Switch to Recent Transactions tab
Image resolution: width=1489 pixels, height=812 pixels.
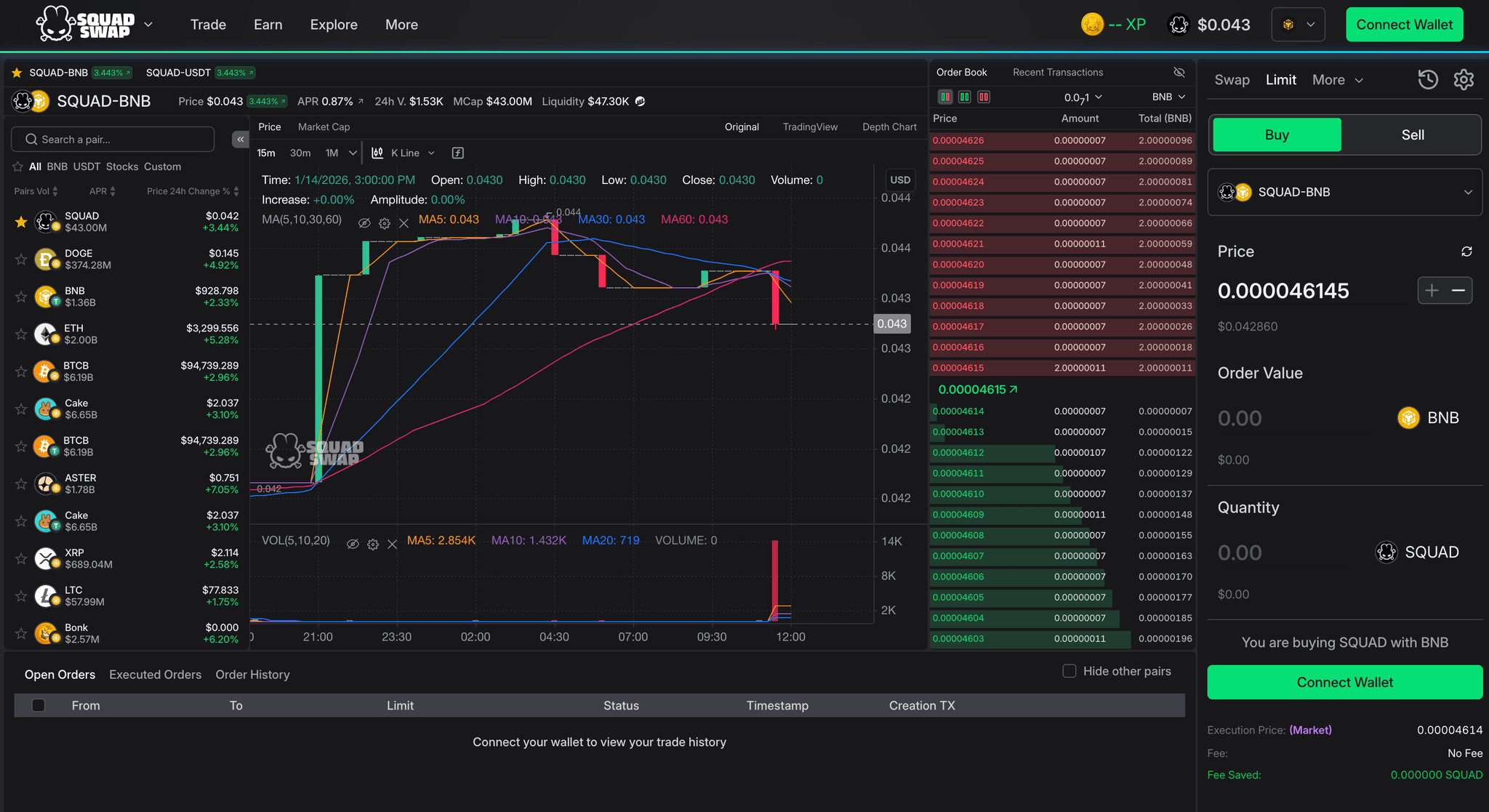click(x=1058, y=72)
